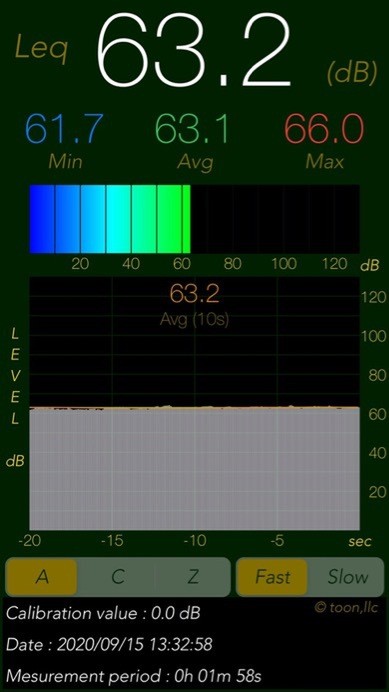Switch to Z frequency weighting
Image resolution: width=389 pixels, height=692 pixels.
[193, 577]
